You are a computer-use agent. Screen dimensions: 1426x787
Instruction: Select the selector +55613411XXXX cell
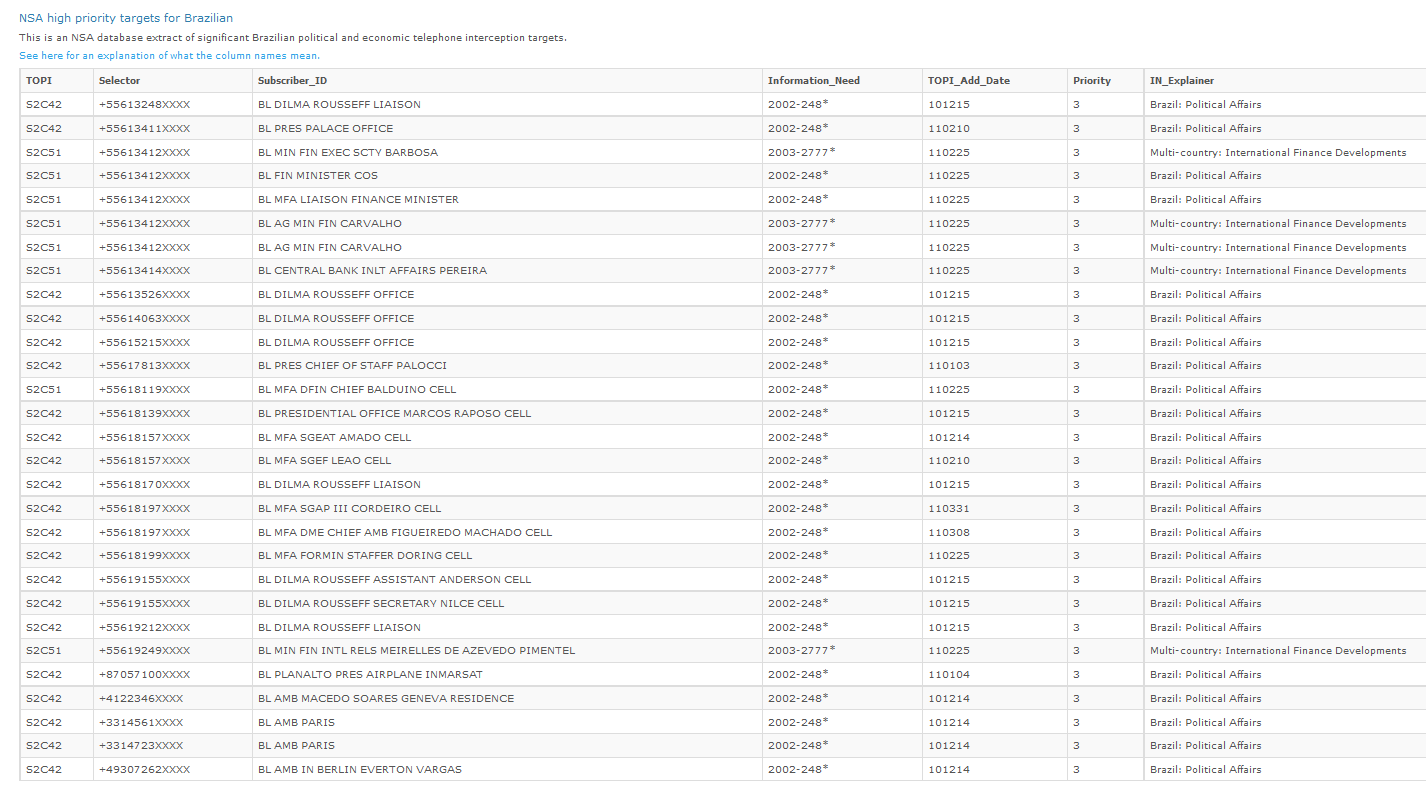(171, 128)
